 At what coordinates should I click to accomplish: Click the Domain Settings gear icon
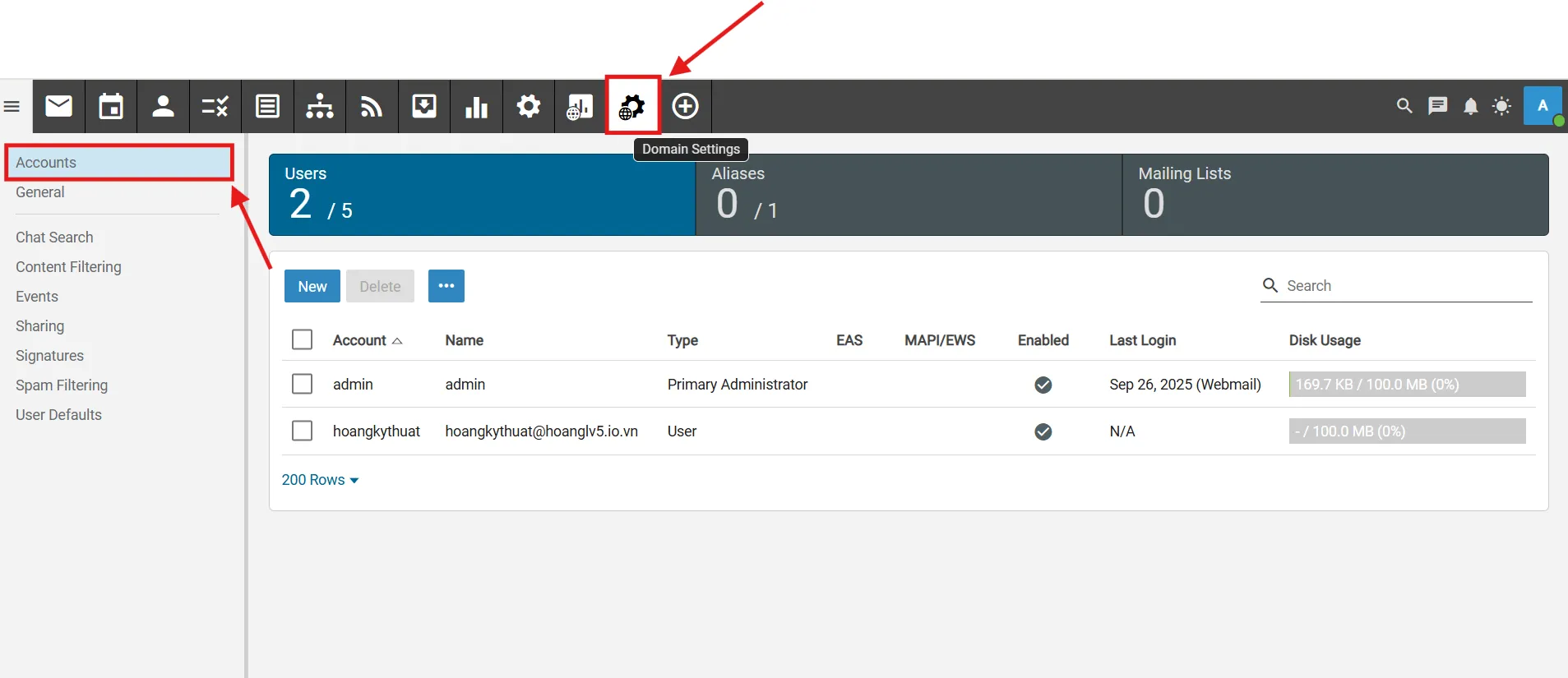pos(632,106)
